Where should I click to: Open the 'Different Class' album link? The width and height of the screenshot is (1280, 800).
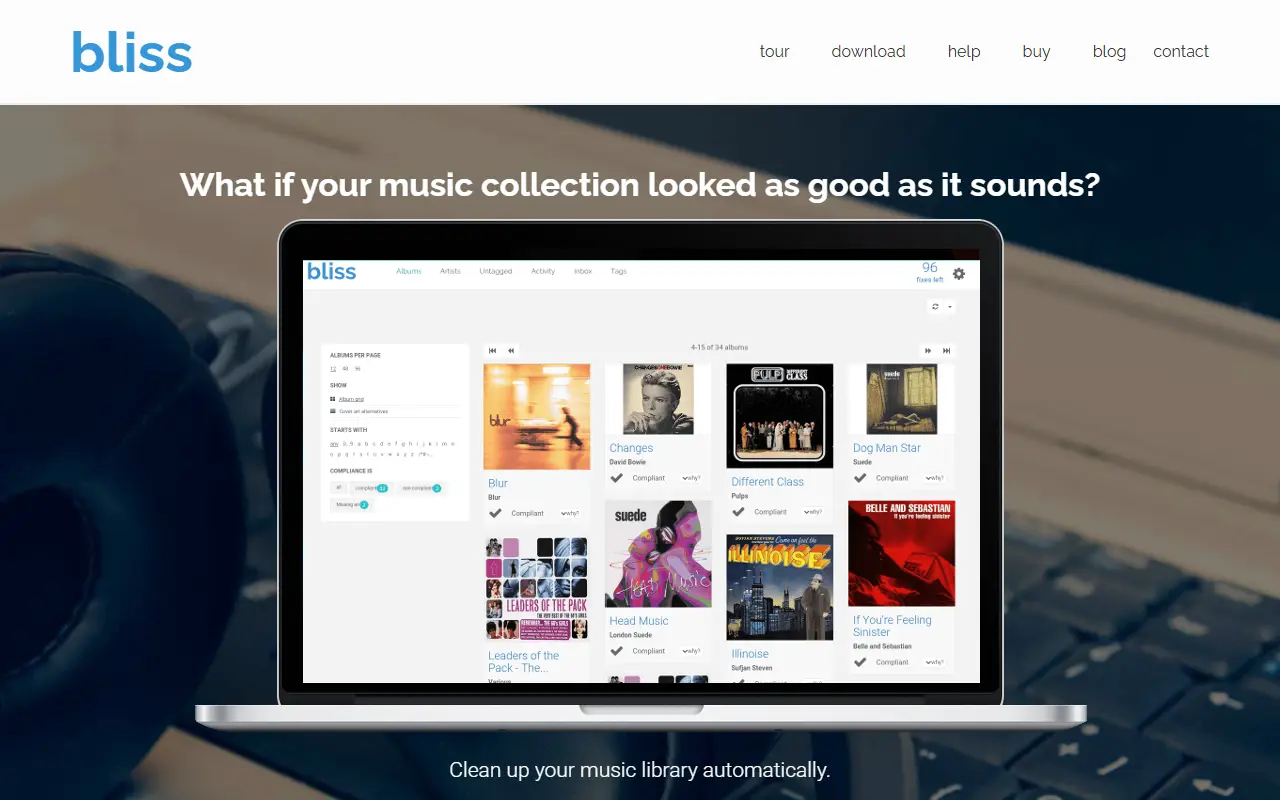768,482
